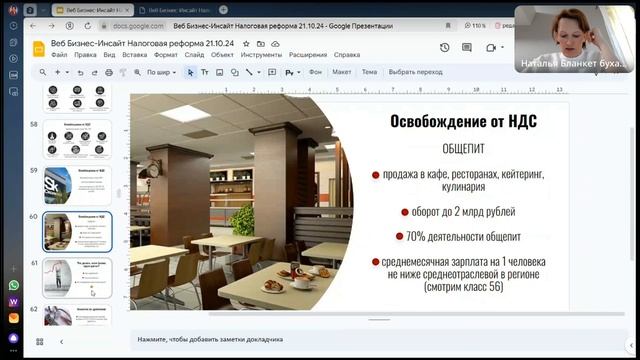Select slide 60 thumbnail

click(77, 231)
